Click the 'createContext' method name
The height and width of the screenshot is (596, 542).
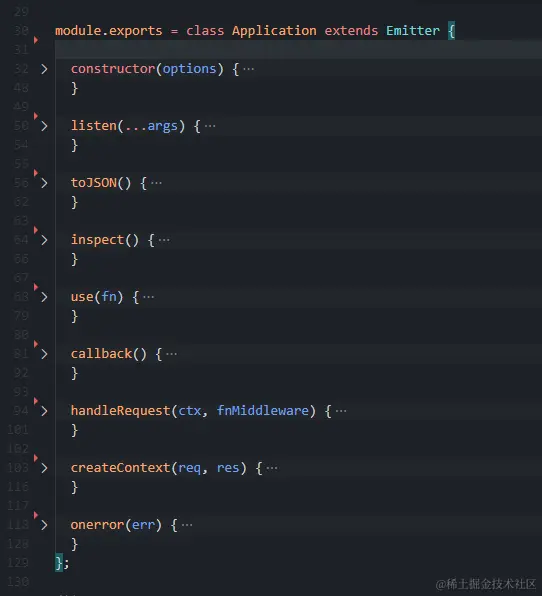pyautogui.click(x=120, y=468)
